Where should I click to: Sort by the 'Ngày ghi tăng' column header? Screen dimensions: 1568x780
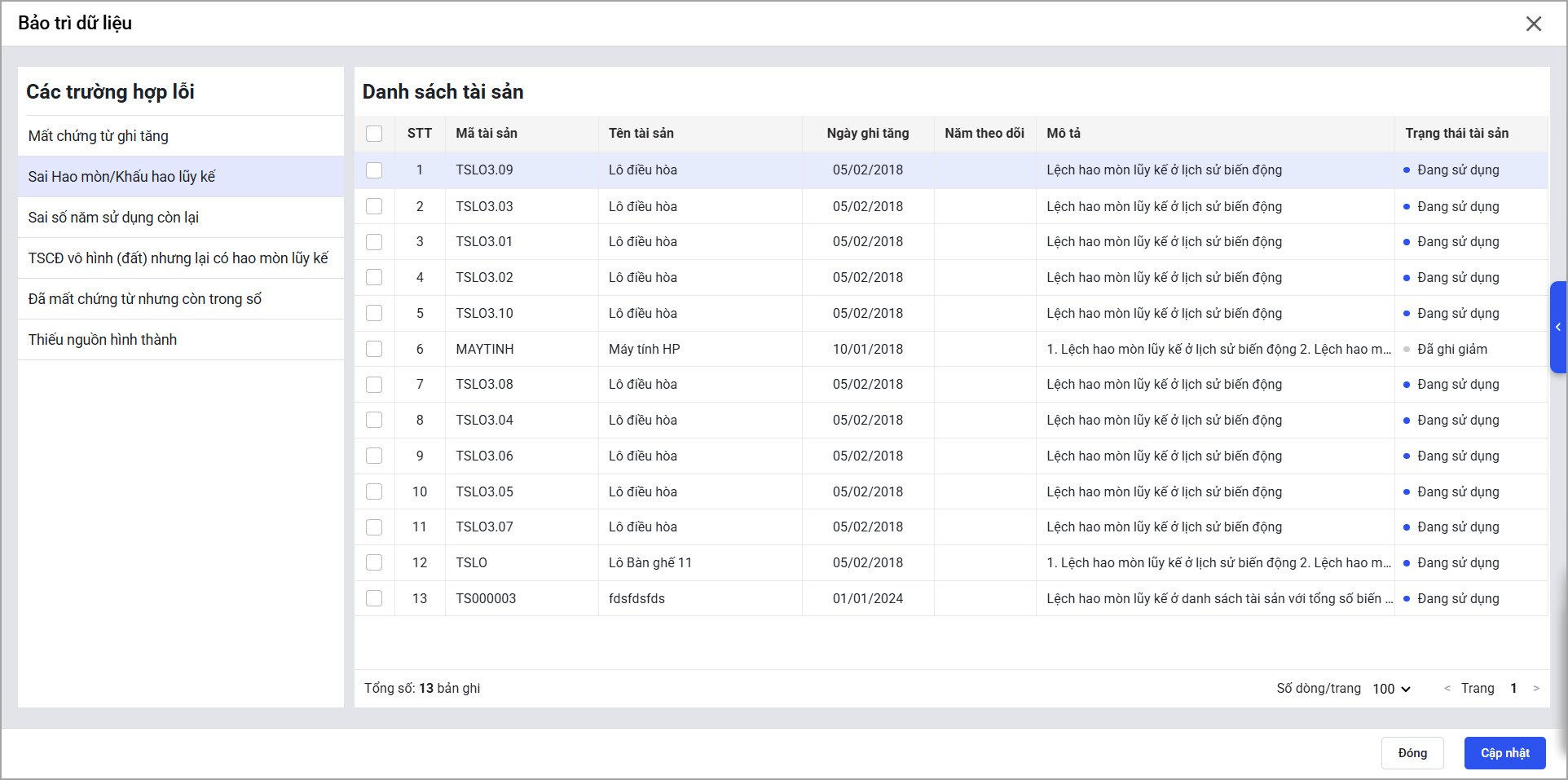[x=867, y=134]
